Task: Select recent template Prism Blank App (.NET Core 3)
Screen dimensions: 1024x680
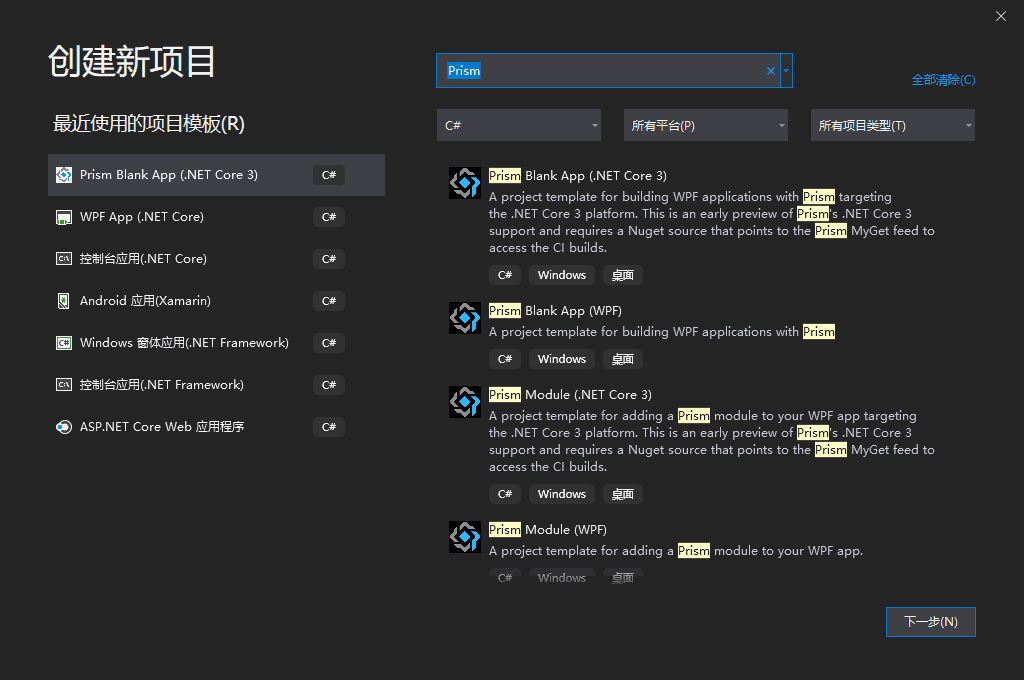Action: pyautogui.click(x=216, y=175)
